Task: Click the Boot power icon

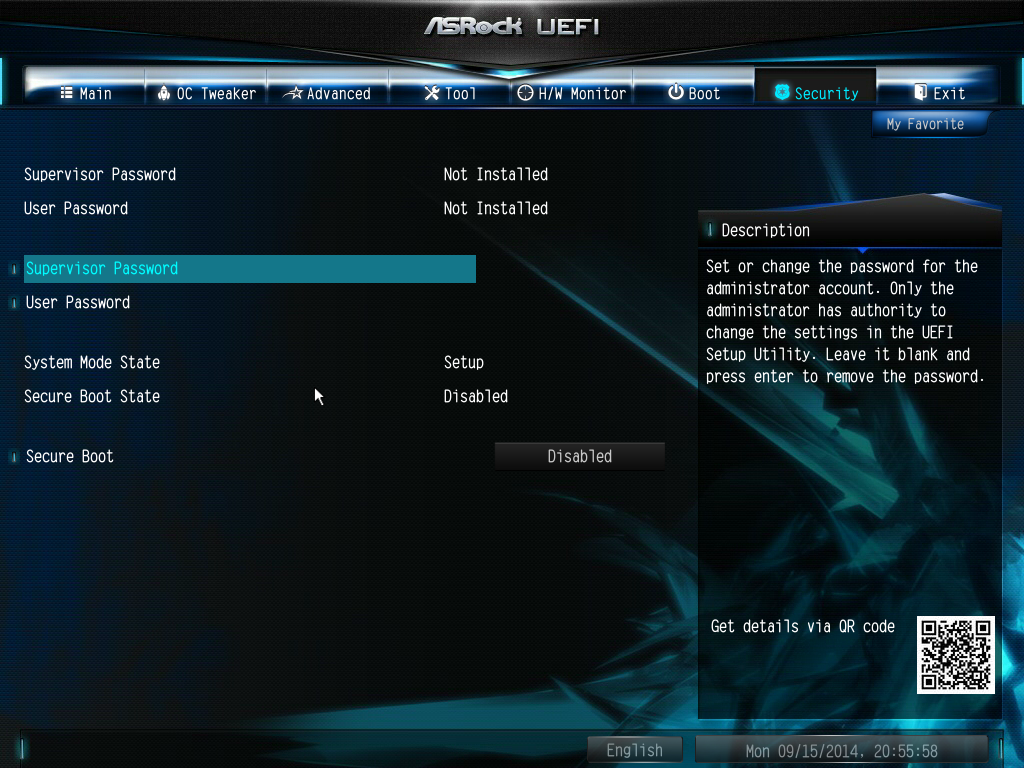Action: (x=675, y=92)
